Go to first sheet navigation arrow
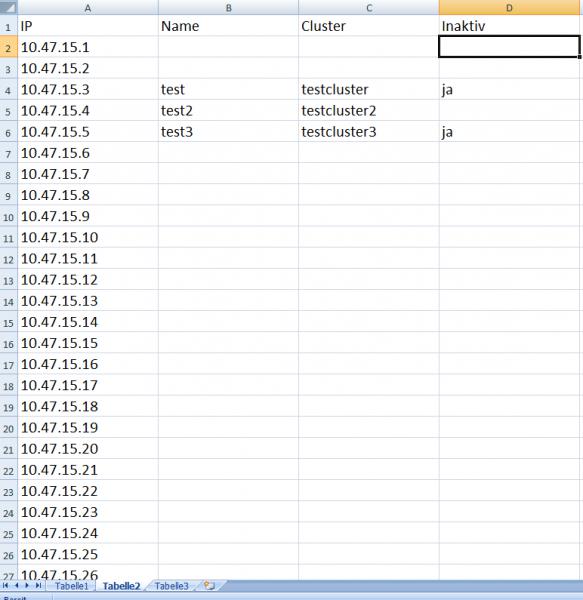 pos(5,585)
